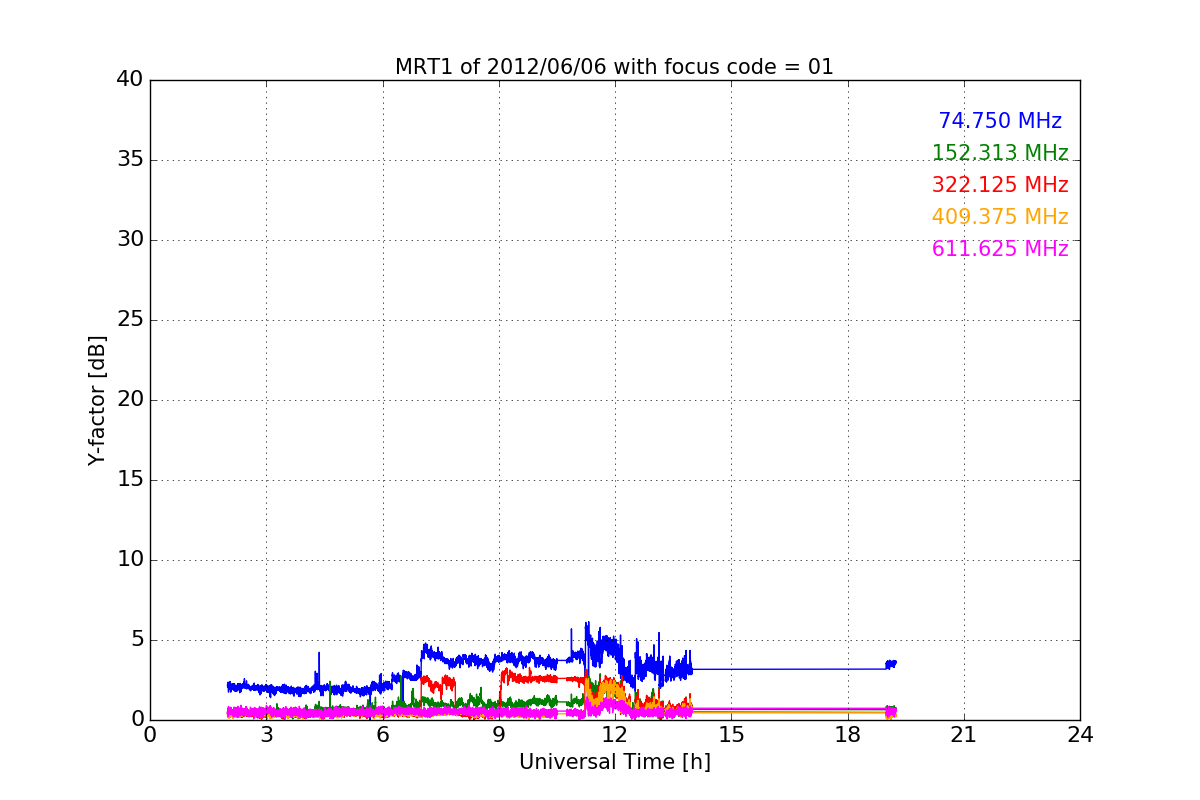The width and height of the screenshot is (1200, 800).
Task: Click the x-axis tick label 18
Action: 848,735
